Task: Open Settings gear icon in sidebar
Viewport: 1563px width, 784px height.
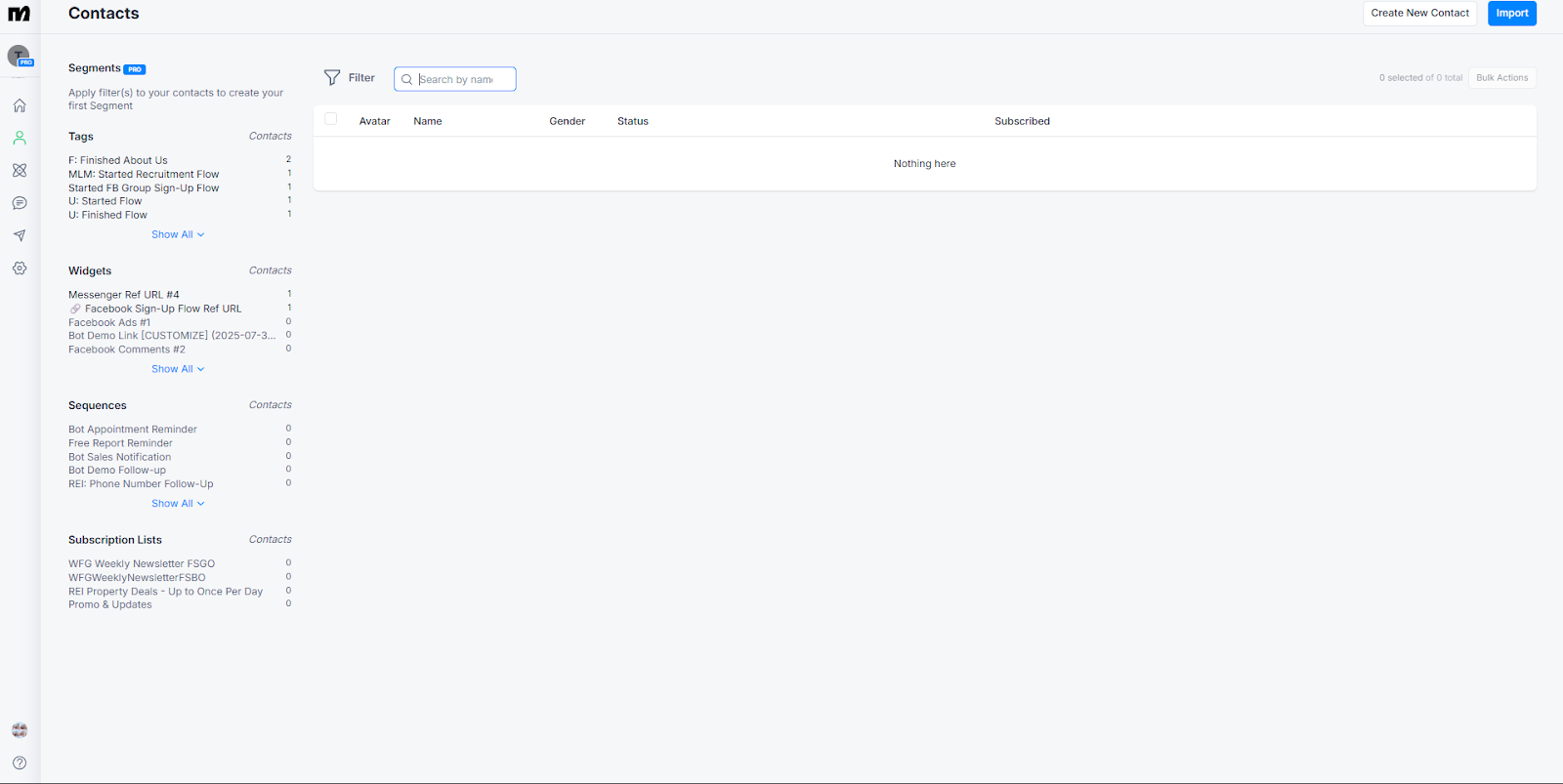Action: 20,268
